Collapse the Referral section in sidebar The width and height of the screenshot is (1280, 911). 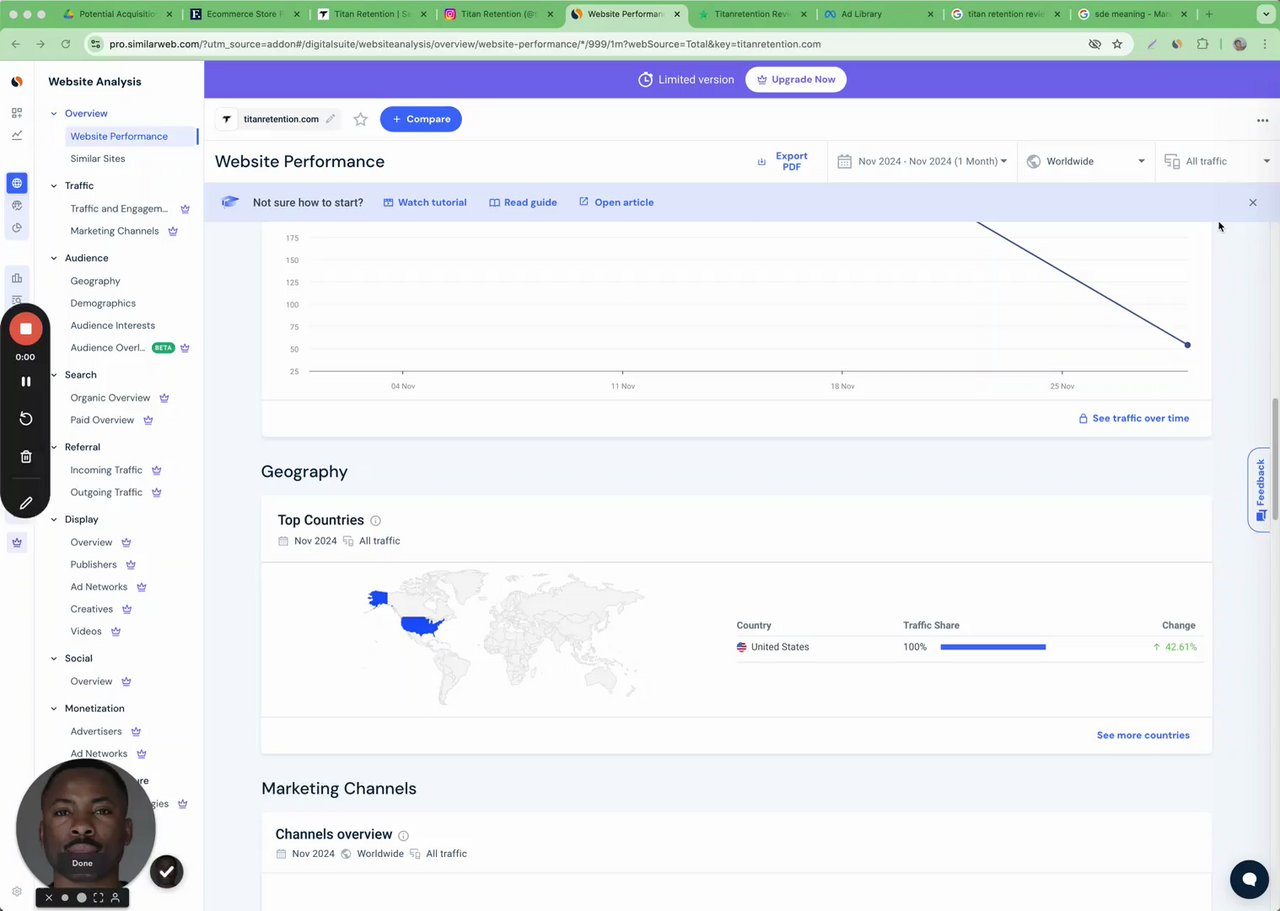pyautogui.click(x=54, y=447)
